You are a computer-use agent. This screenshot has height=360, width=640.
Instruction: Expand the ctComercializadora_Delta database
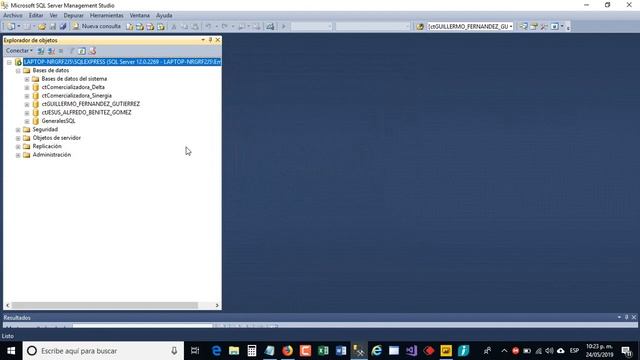pyautogui.click(x=27, y=87)
